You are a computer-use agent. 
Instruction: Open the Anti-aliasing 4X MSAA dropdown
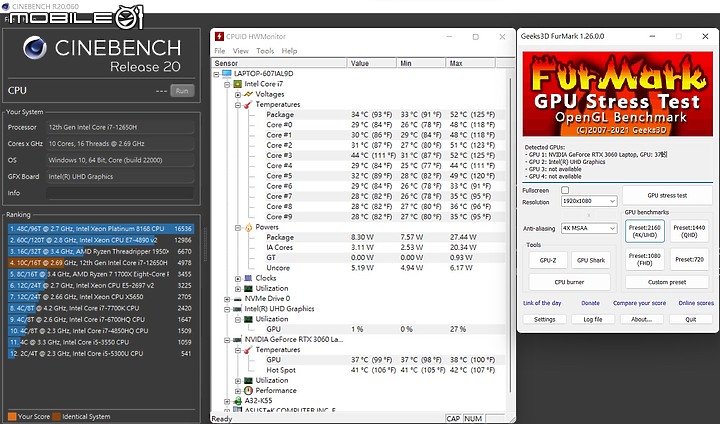[589, 228]
